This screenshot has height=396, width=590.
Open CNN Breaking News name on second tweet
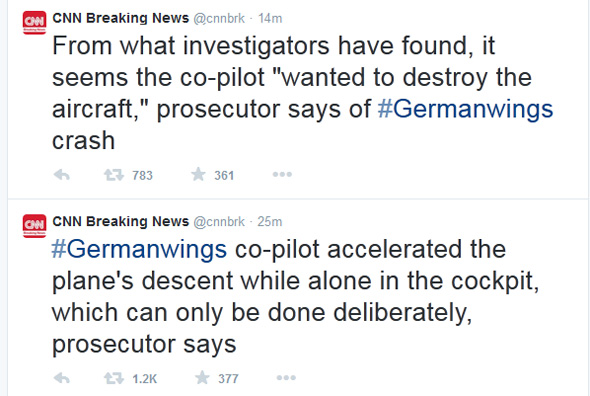(120, 221)
